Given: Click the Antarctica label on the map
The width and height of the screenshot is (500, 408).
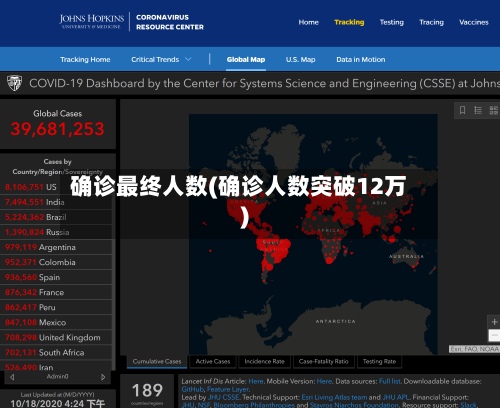Looking at the screenshot, I should 335,321.
